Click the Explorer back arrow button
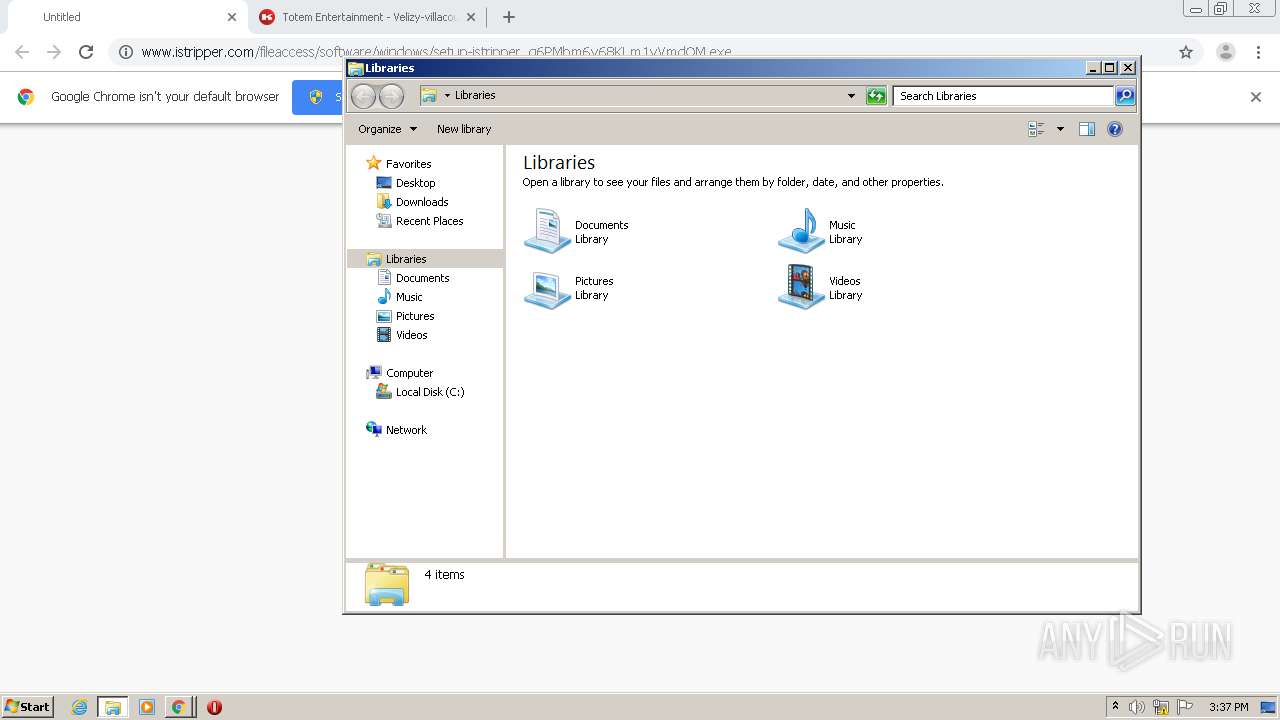The width and height of the screenshot is (1280, 720). (363, 96)
